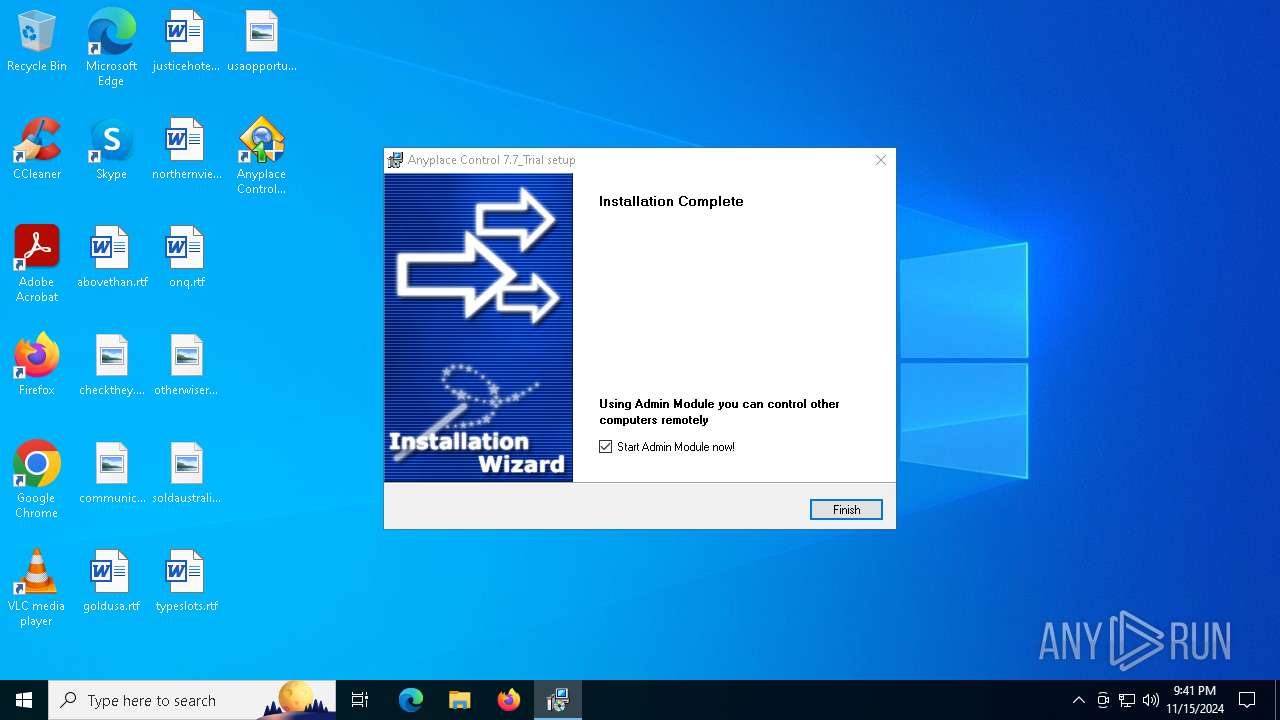Select abovethan.rtf file icon
1280x720 pixels.
(112, 258)
